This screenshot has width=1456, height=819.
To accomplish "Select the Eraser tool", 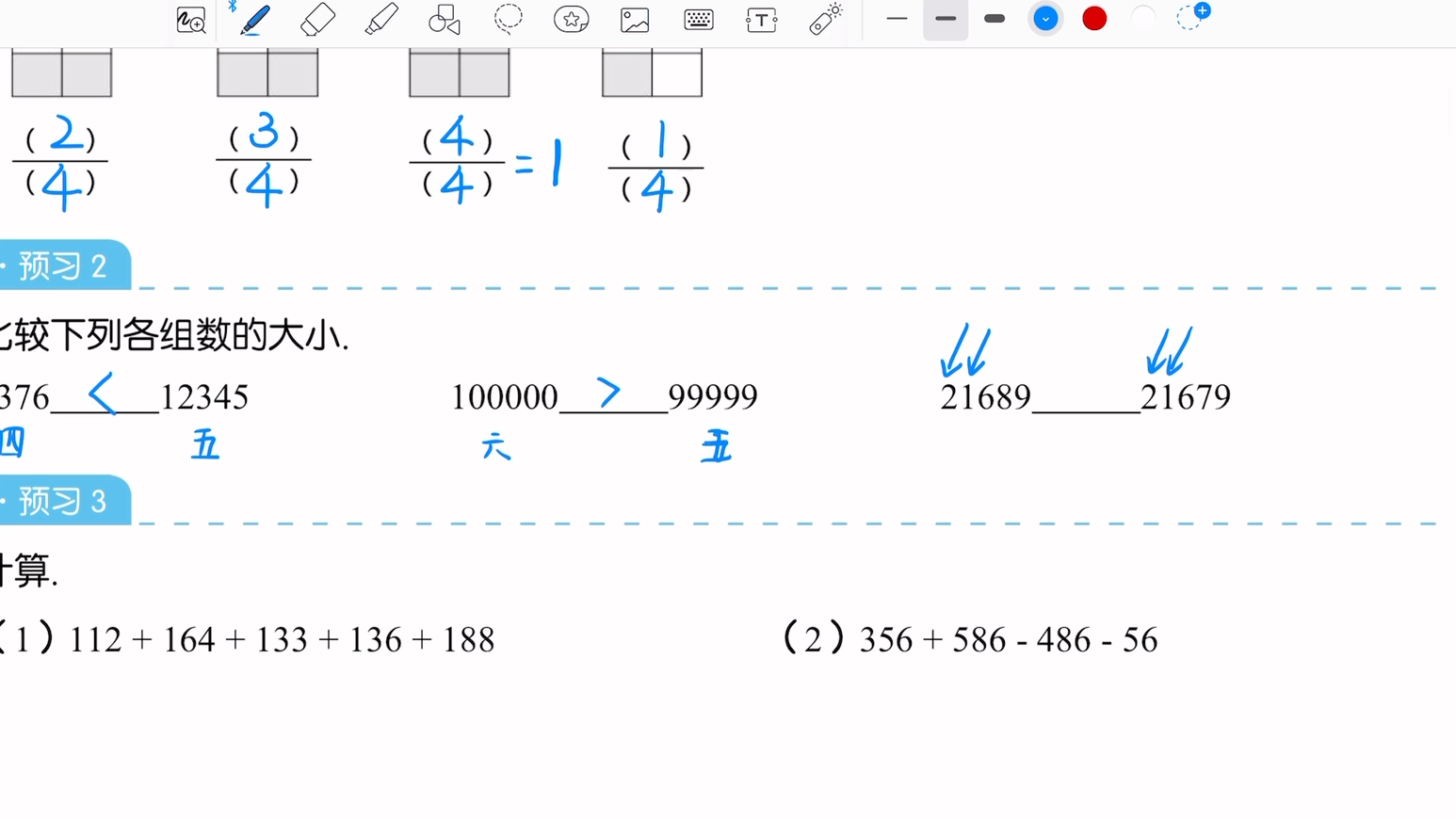I will point(317,20).
